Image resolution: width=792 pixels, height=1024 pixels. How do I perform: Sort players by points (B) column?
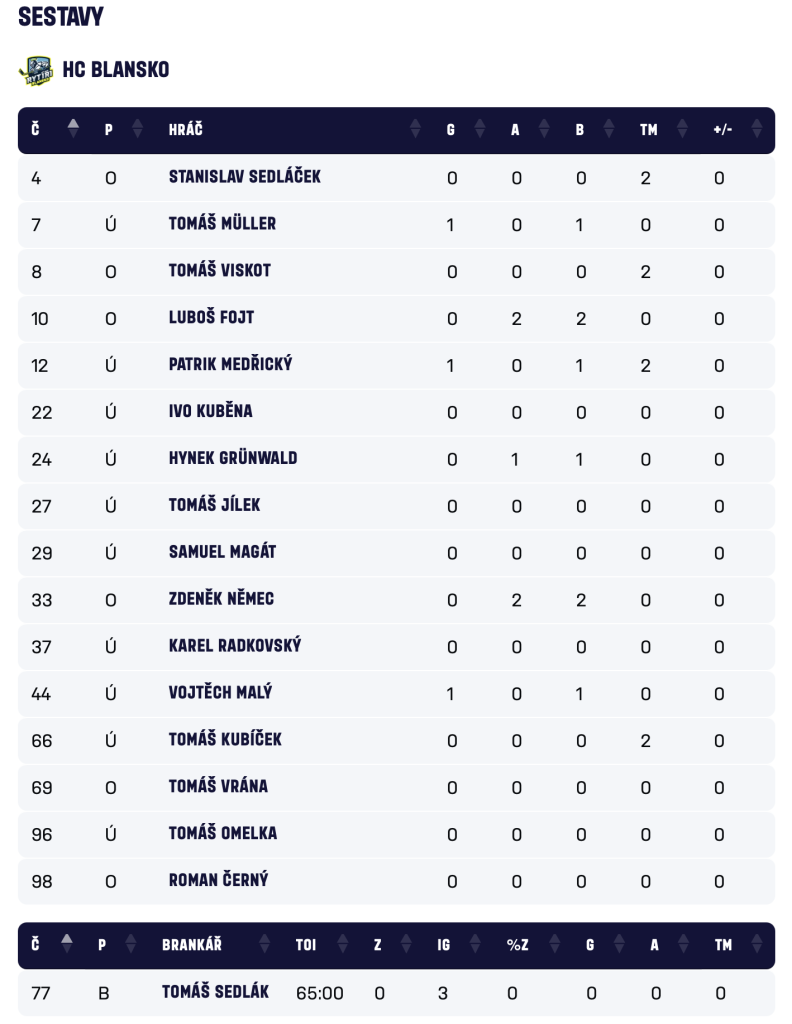point(609,130)
